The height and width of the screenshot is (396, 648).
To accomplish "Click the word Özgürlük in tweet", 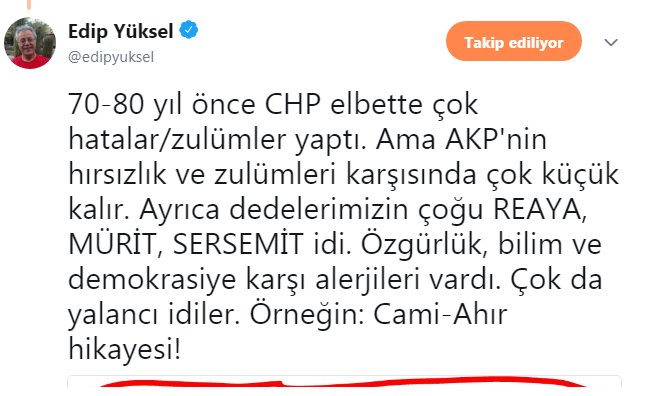I will tap(422, 246).
